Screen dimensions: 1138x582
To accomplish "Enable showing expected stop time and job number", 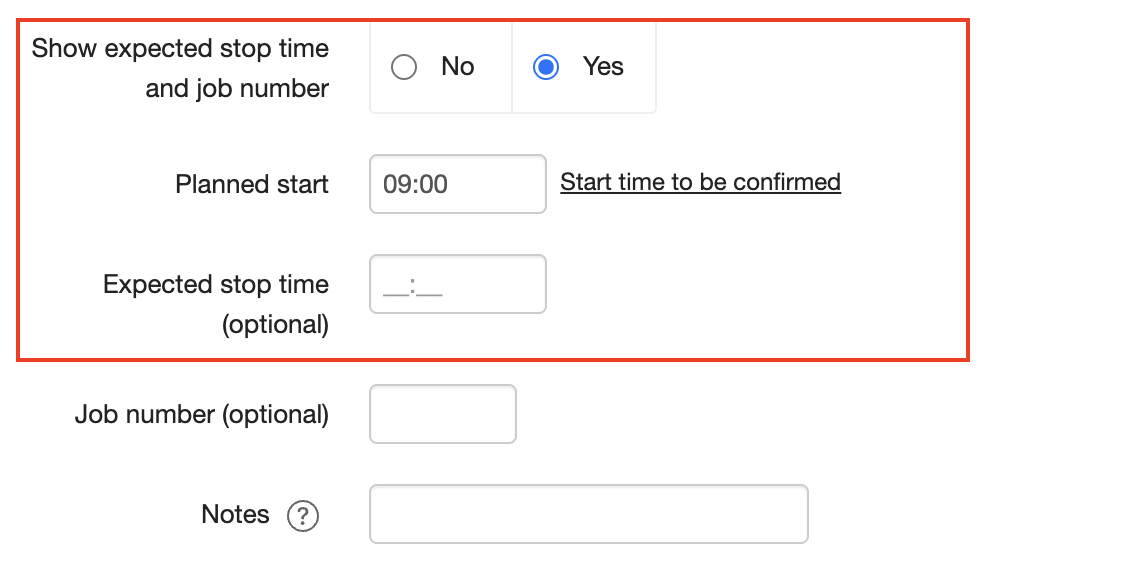I will [x=545, y=66].
